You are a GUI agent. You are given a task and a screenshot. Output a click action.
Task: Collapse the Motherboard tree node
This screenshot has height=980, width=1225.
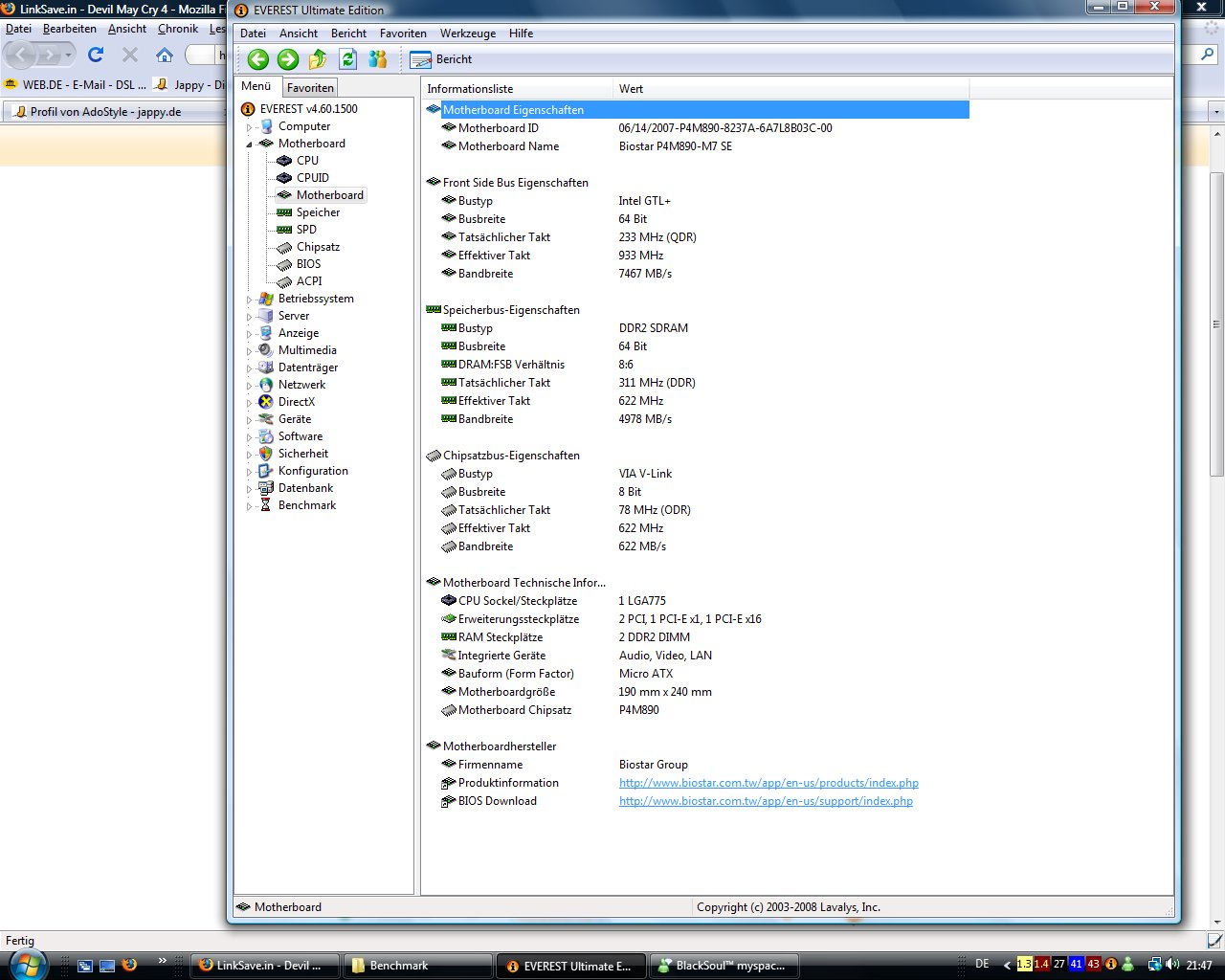[250, 144]
